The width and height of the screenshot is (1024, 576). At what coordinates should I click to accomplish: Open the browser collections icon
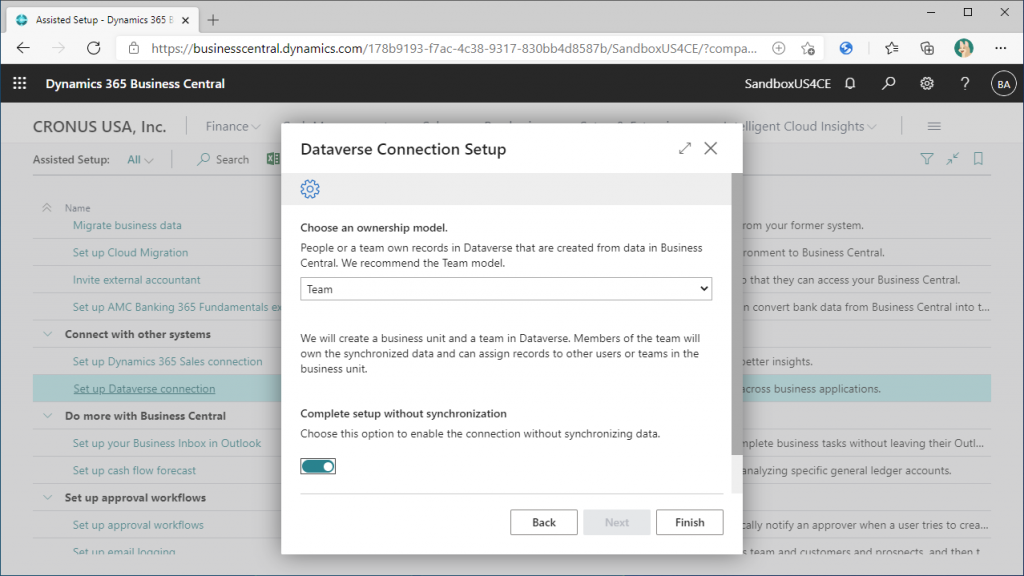pos(927,48)
